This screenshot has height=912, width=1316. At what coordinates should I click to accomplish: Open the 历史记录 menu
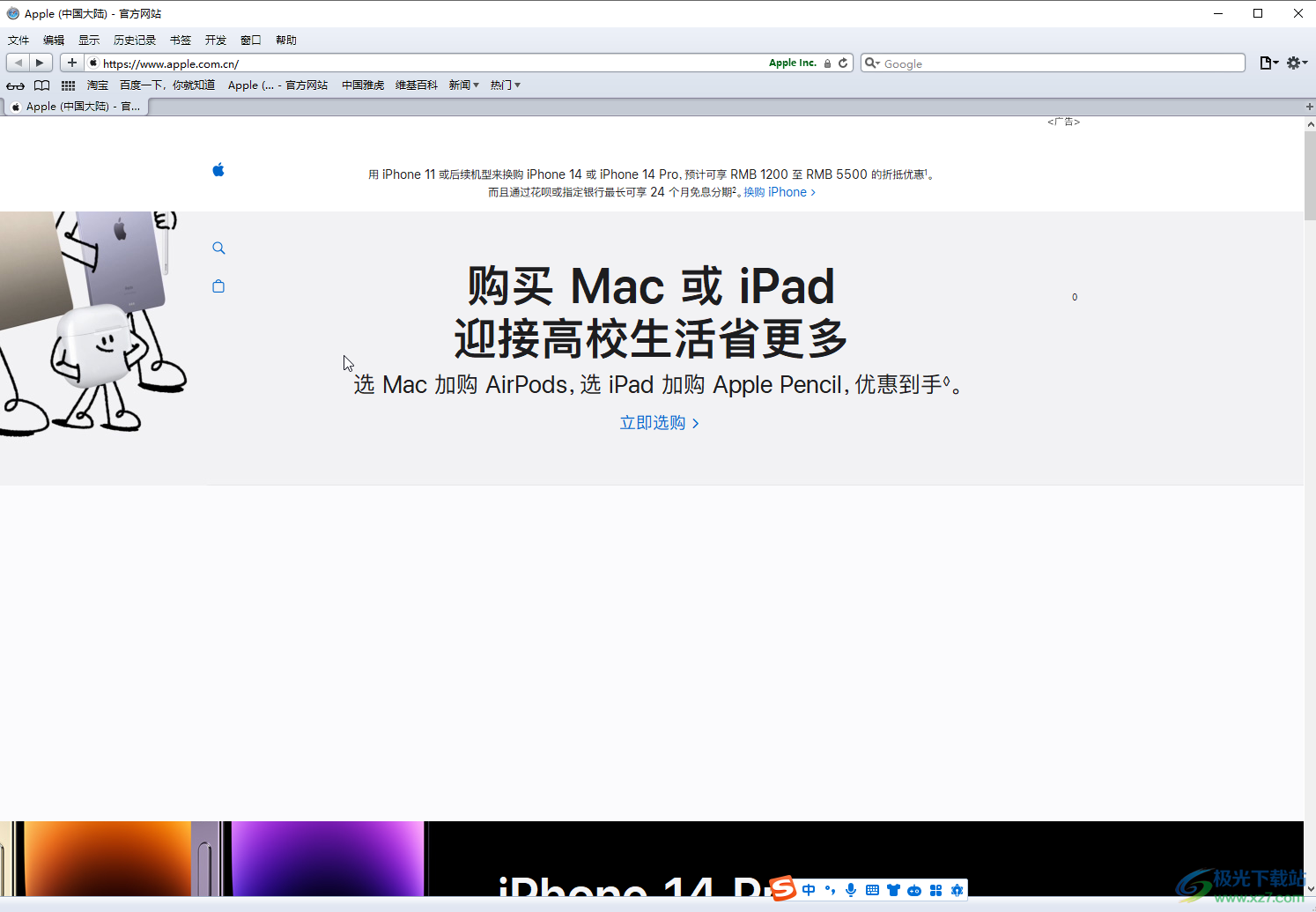(135, 41)
